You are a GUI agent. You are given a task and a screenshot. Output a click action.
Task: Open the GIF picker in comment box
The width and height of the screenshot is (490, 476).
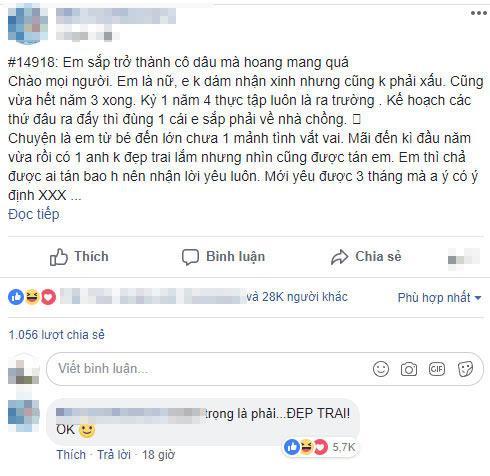437,369
